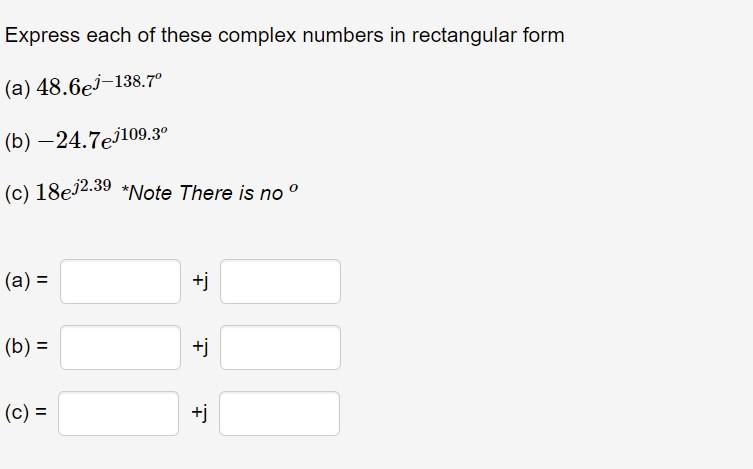Click the "(b) =" answer row label
Image resolution: width=753 pixels, height=469 pixels.
coord(26,346)
